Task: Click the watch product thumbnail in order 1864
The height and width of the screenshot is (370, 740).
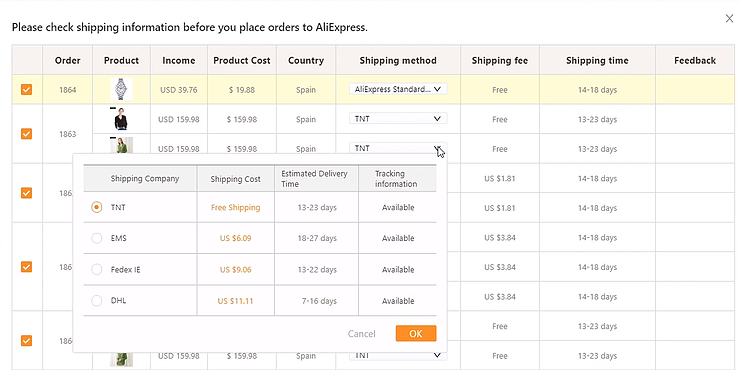Action: pos(121,89)
